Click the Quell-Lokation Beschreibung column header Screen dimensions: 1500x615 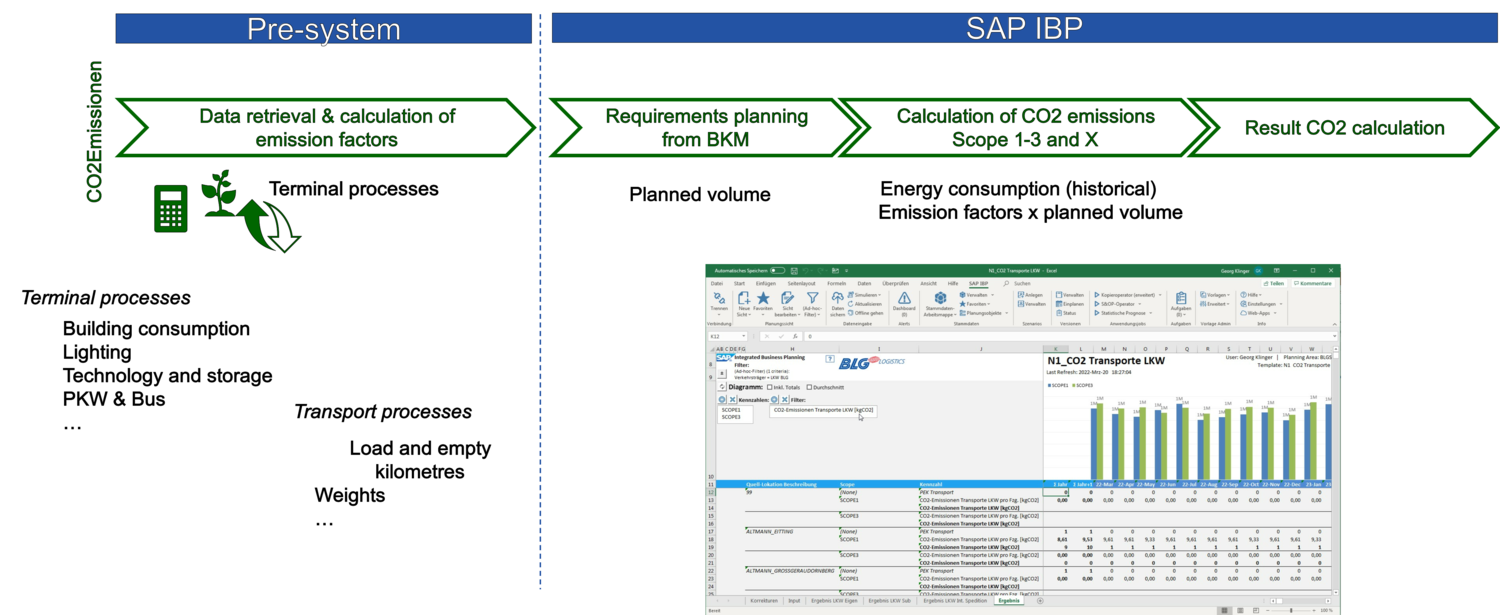point(781,484)
